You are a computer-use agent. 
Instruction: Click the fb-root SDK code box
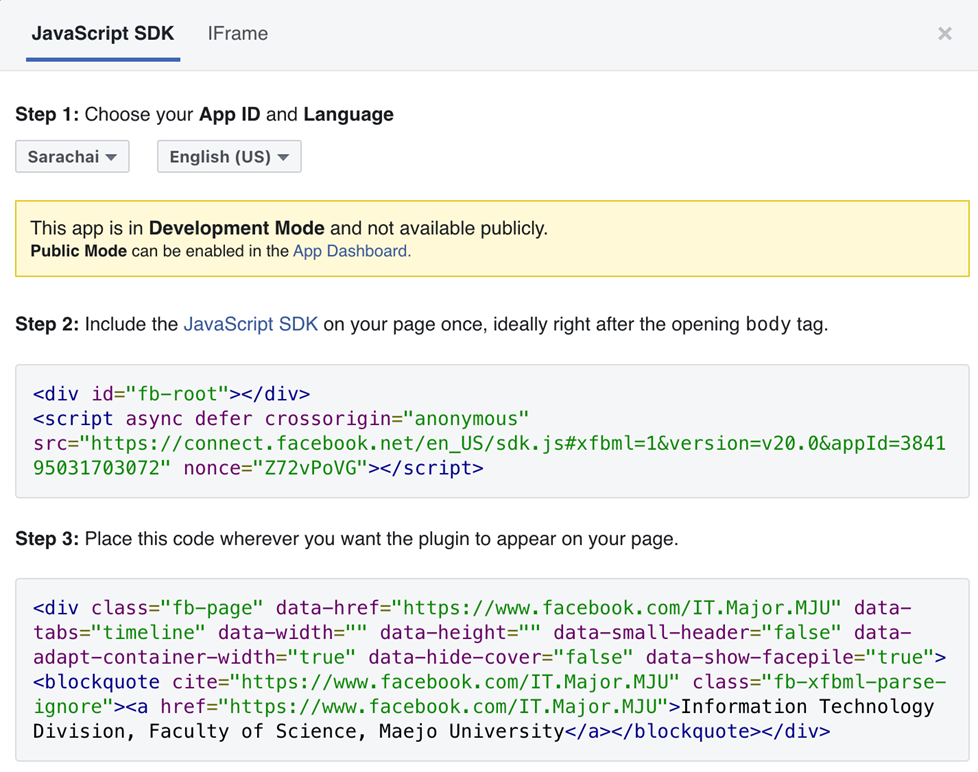492,431
